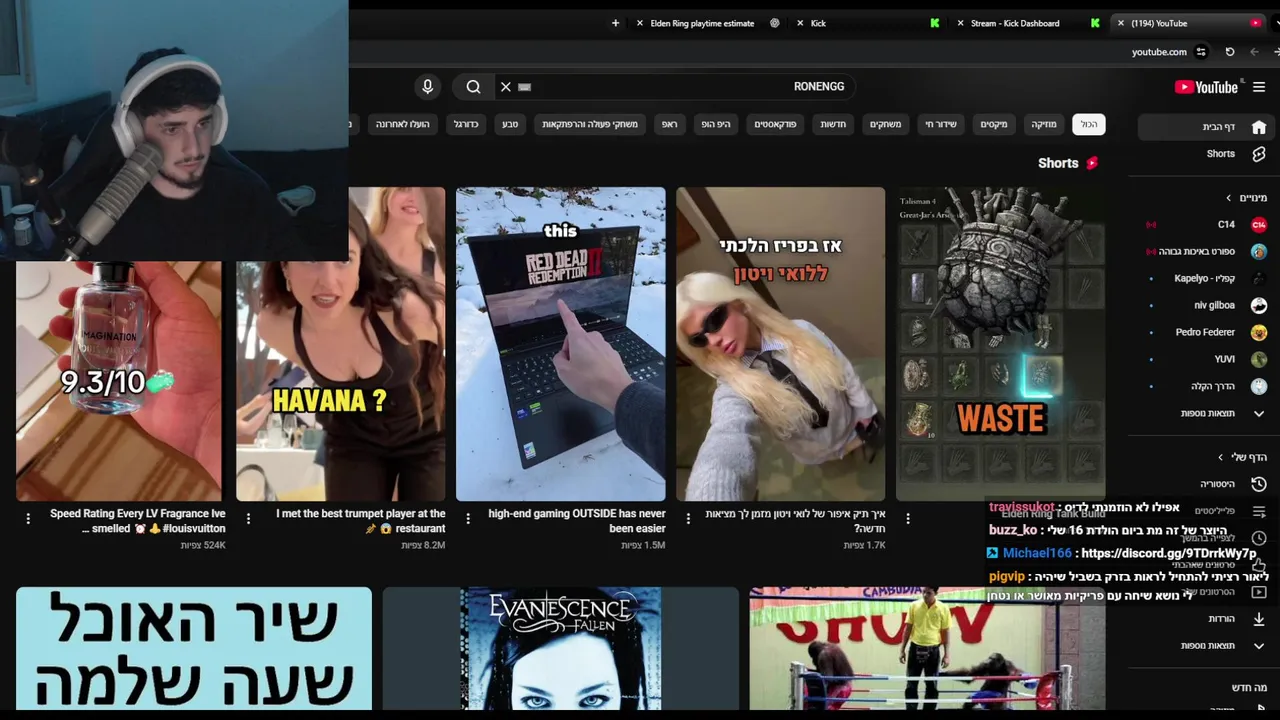Image resolution: width=1280 pixels, height=720 pixels.
Task: Open options for high-end gaming OUTSIDE short
Action: point(468,518)
